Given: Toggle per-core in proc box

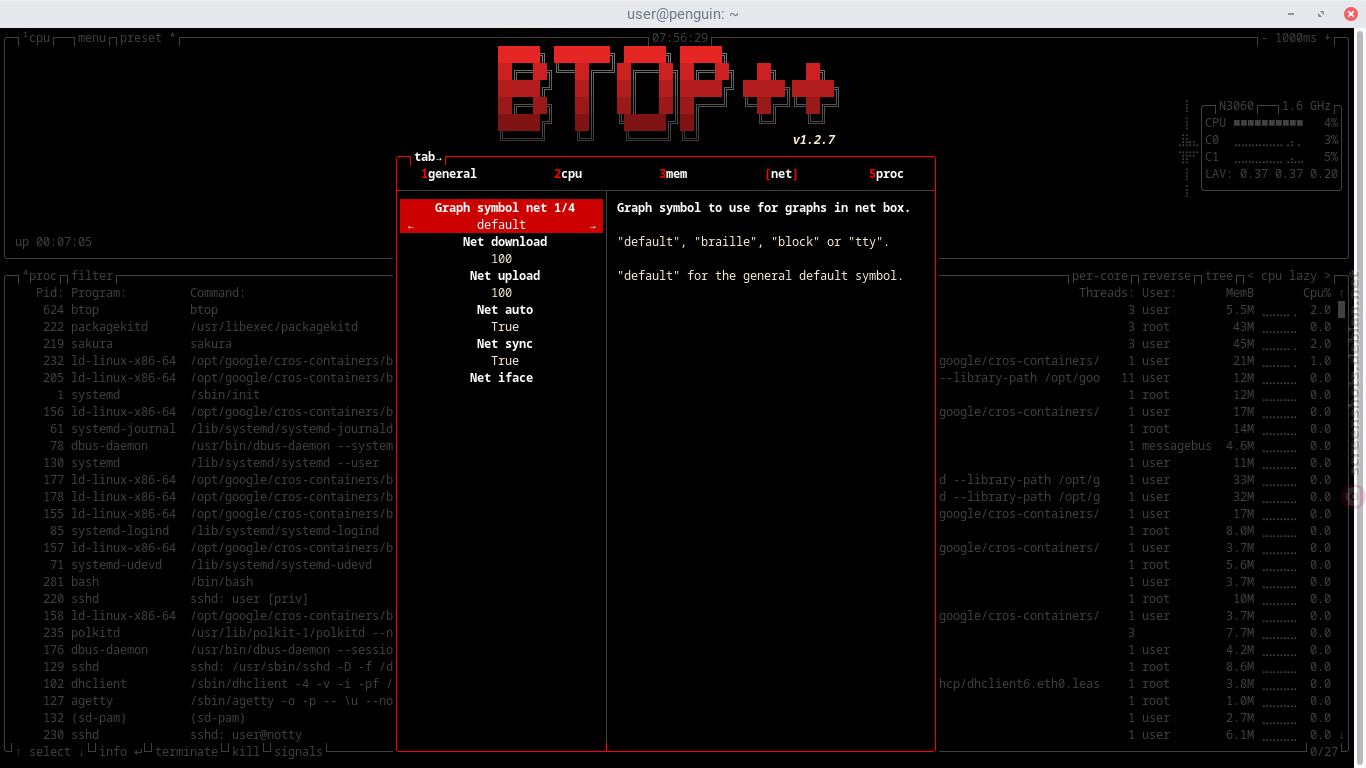Looking at the screenshot, I should (1100, 276).
